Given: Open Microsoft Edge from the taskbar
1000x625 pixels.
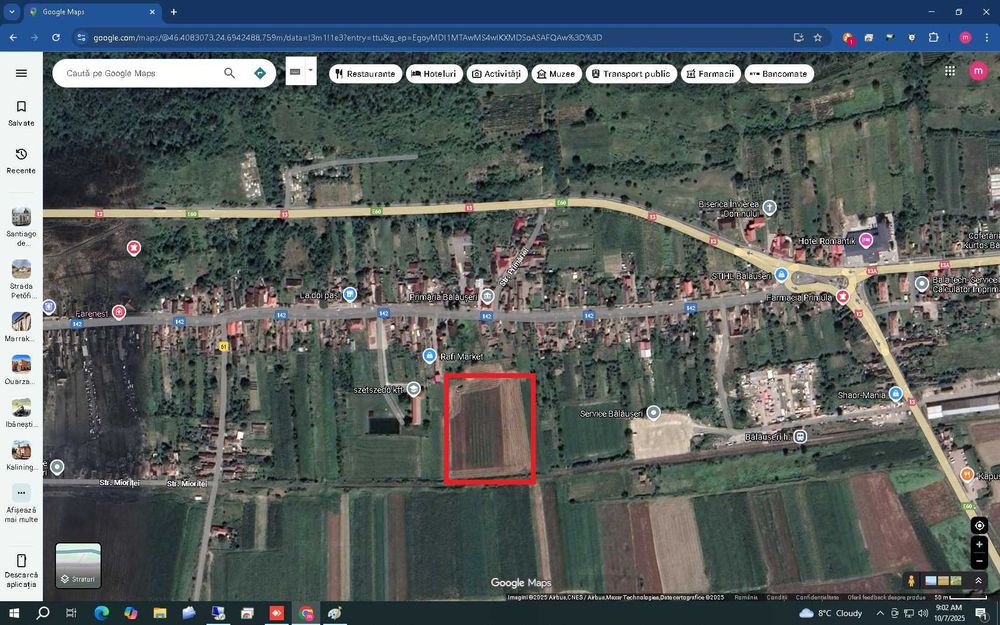Looking at the screenshot, I should (101, 613).
